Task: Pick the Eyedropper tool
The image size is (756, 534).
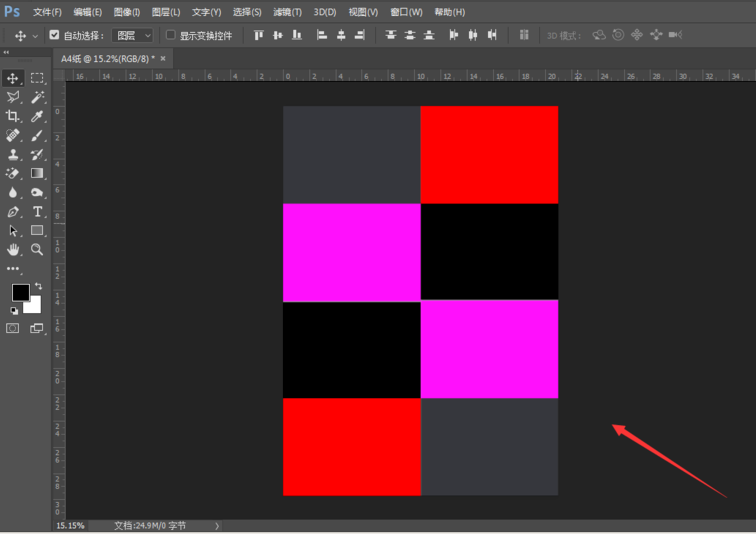Action: click(37, 116)
